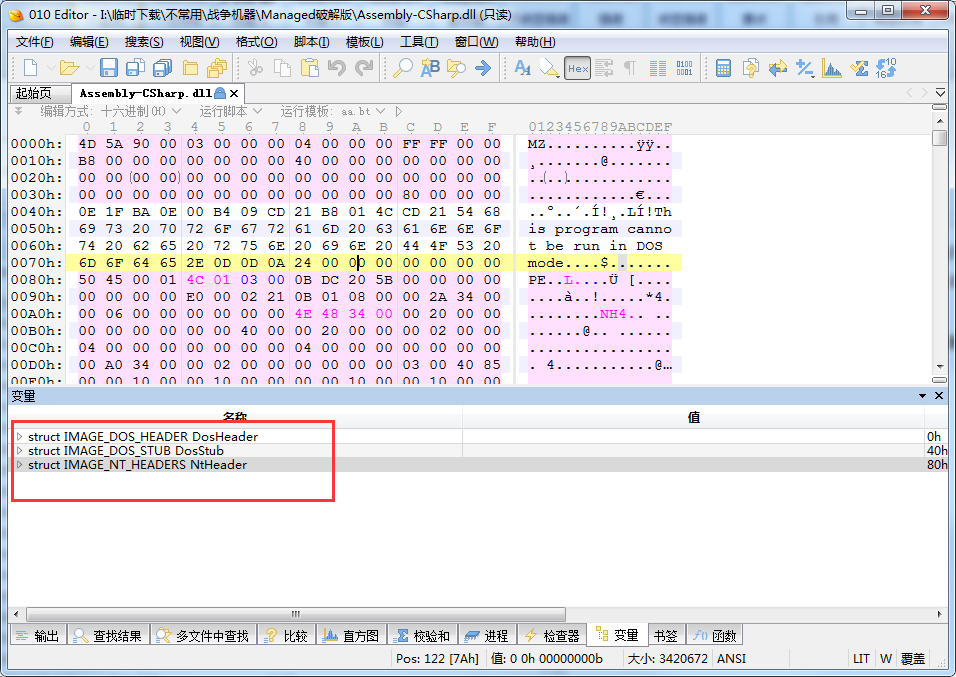Toggle the 覆盖 overwrite mode indicator
This screenshot has height=677, width=956.
[913, 659]
